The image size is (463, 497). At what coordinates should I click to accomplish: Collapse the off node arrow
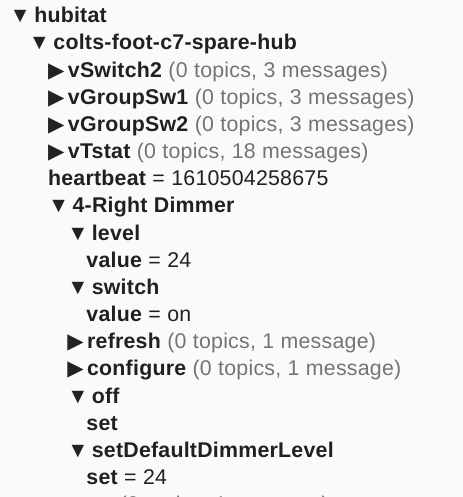tap(78, 396)
